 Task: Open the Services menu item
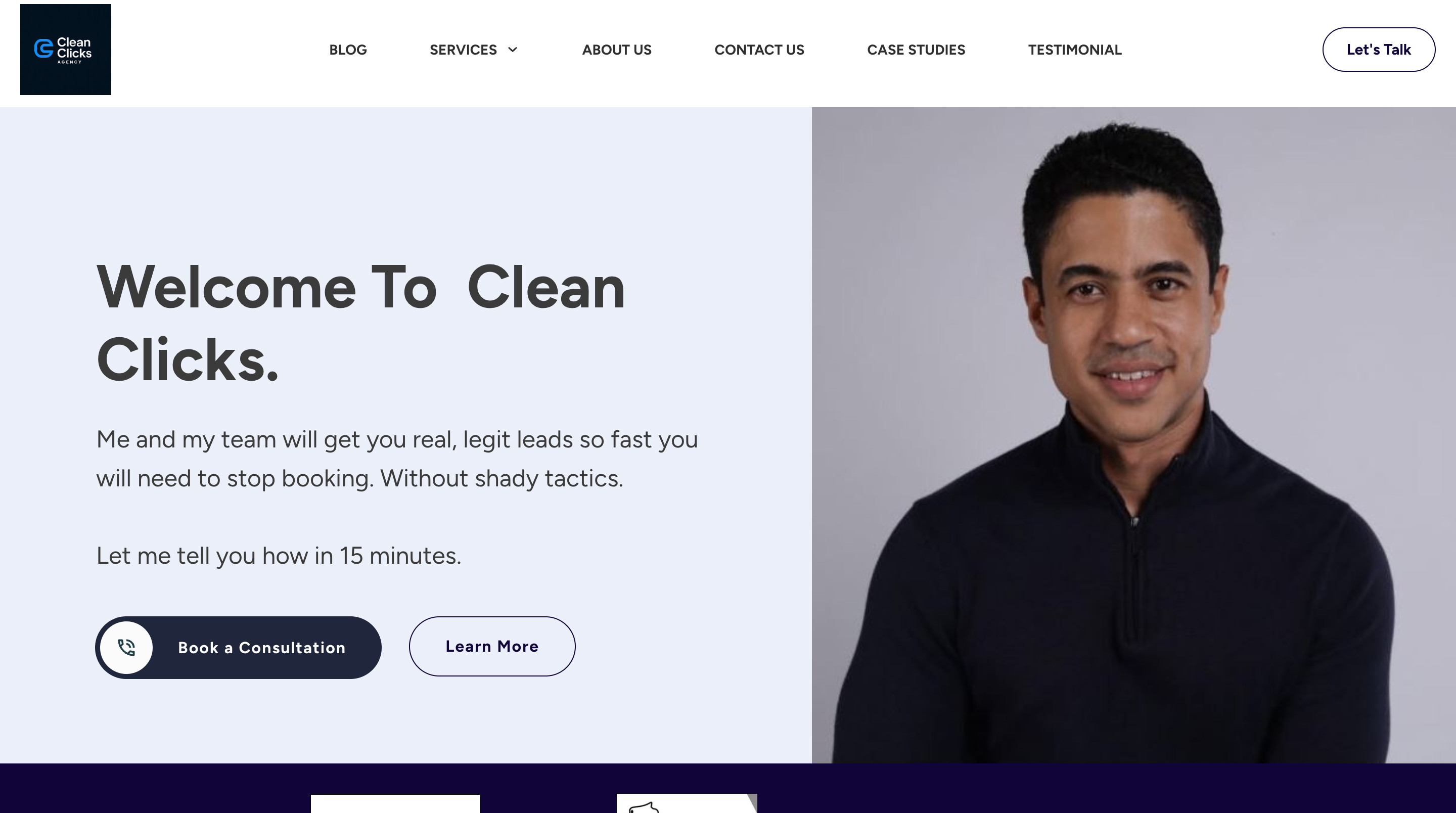tap(463, 50)
